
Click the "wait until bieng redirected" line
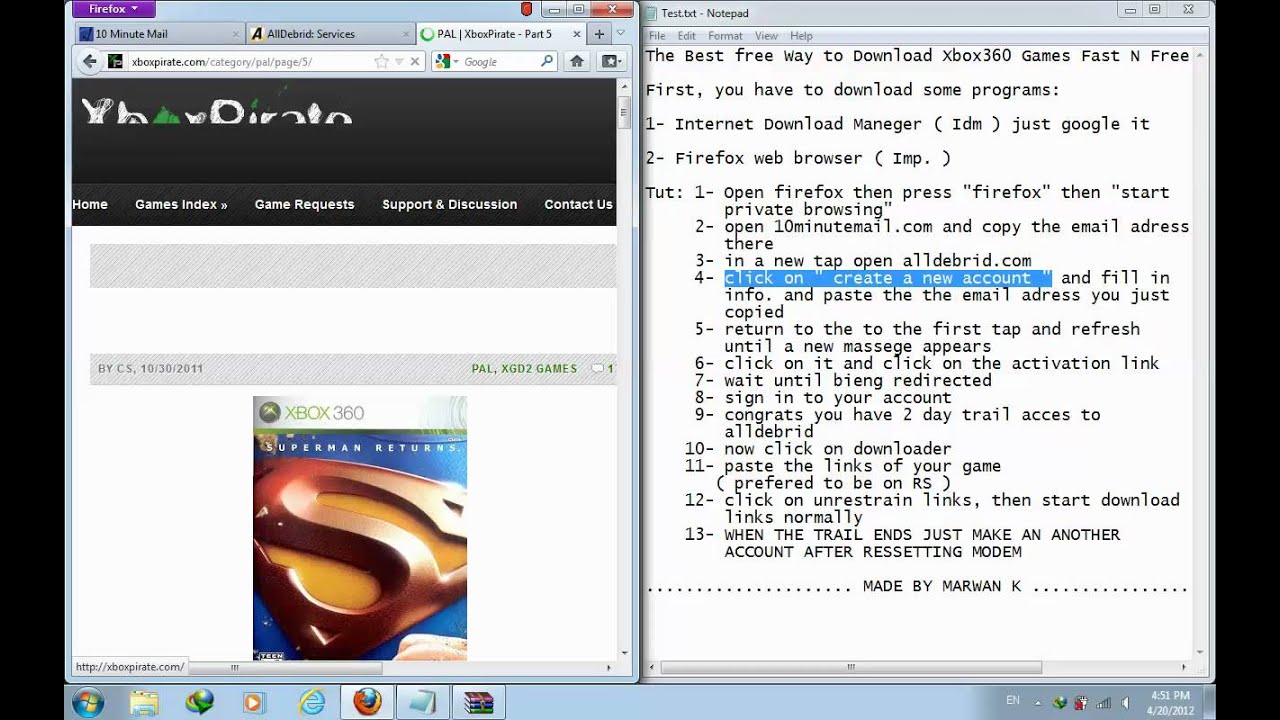click(x=858, y=380)
